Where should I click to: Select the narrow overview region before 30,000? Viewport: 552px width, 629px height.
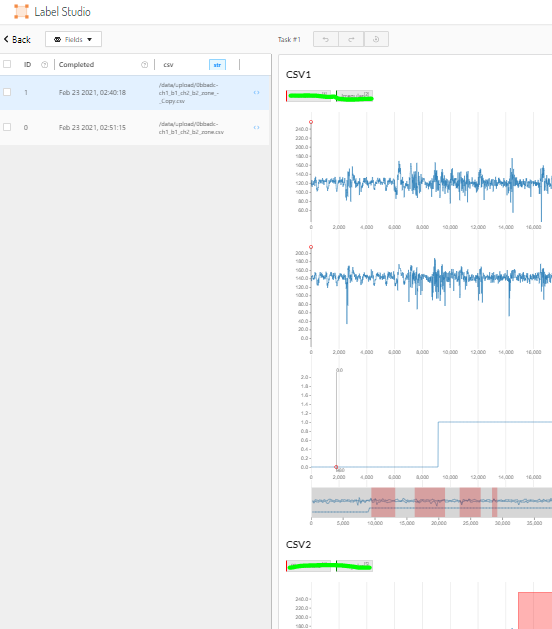[x=495, y=502]
